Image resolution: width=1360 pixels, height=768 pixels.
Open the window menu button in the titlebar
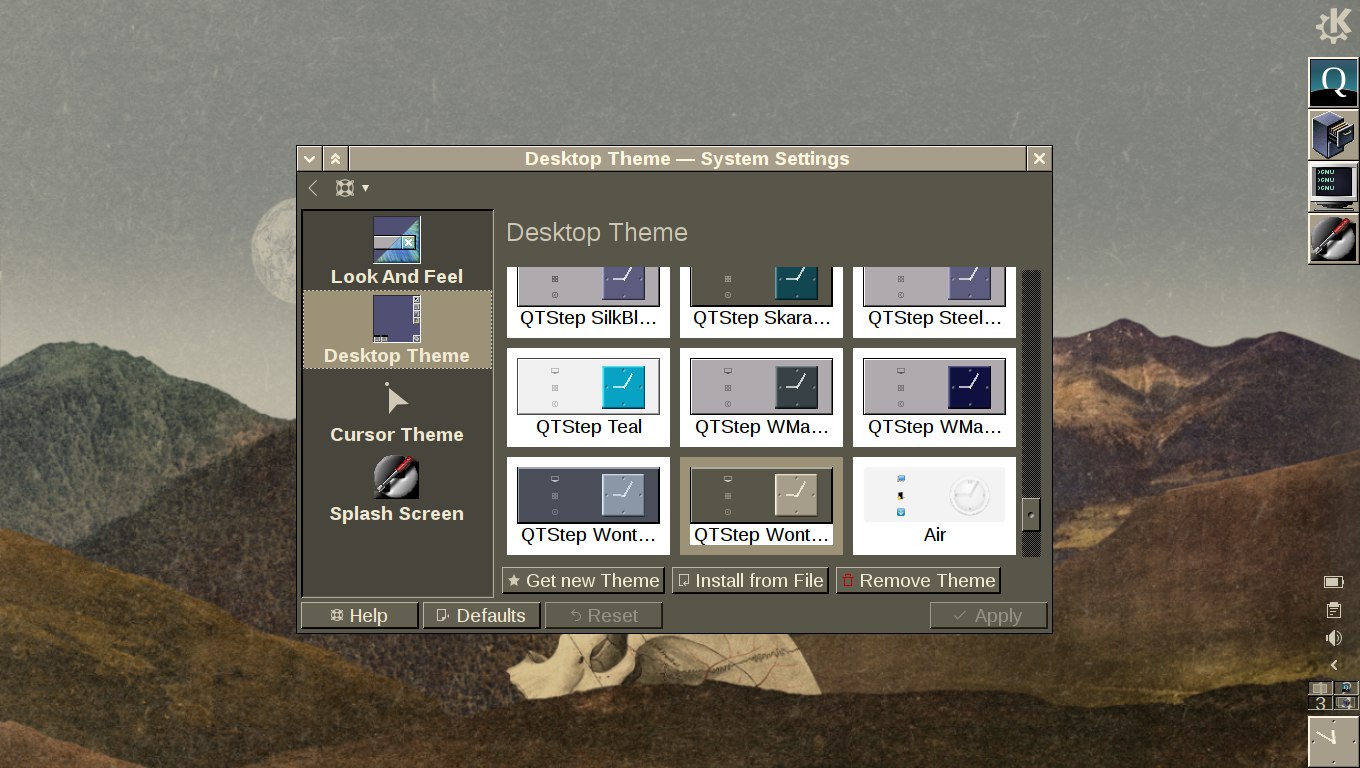tap(310, 159)
